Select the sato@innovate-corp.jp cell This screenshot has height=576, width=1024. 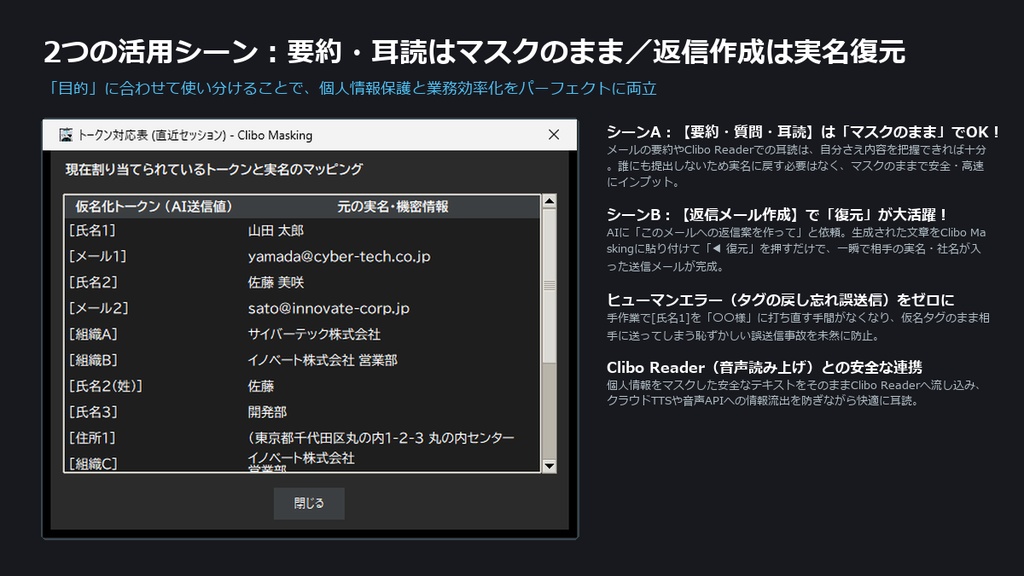tap(328, 308)
